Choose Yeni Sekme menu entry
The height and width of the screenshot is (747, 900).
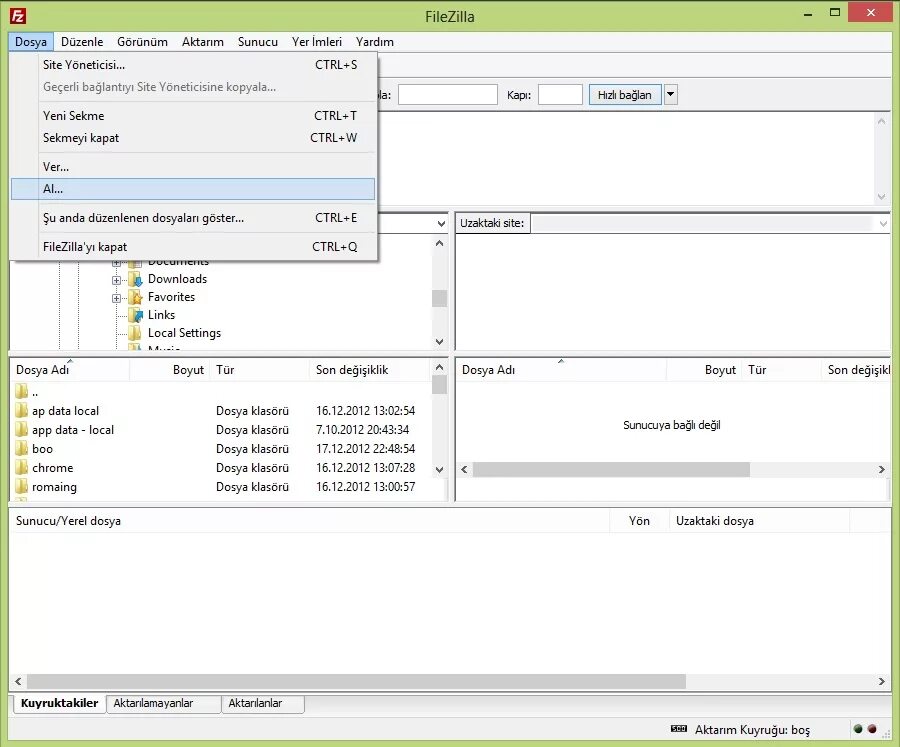(x=193, y=115)
